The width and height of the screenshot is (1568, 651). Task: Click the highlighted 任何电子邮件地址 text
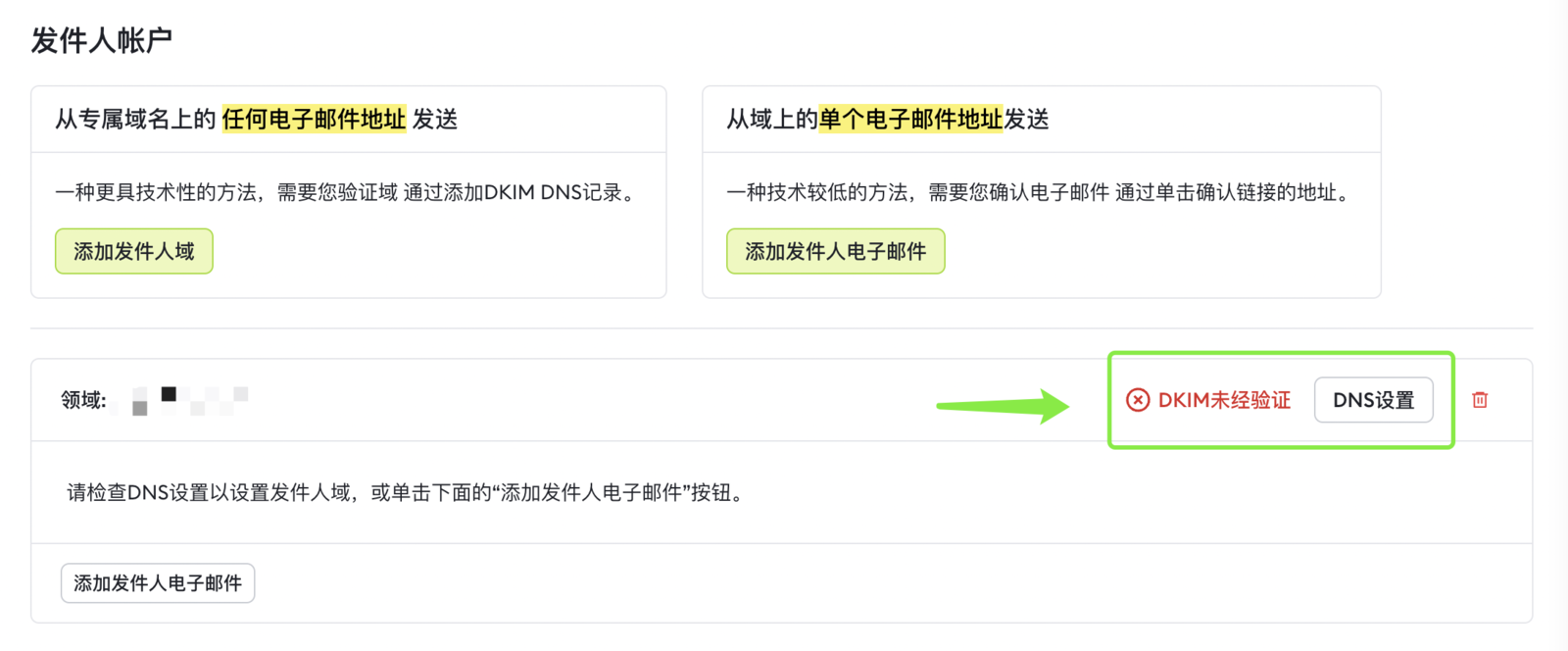pyautogui.click(x=314, y=120)
